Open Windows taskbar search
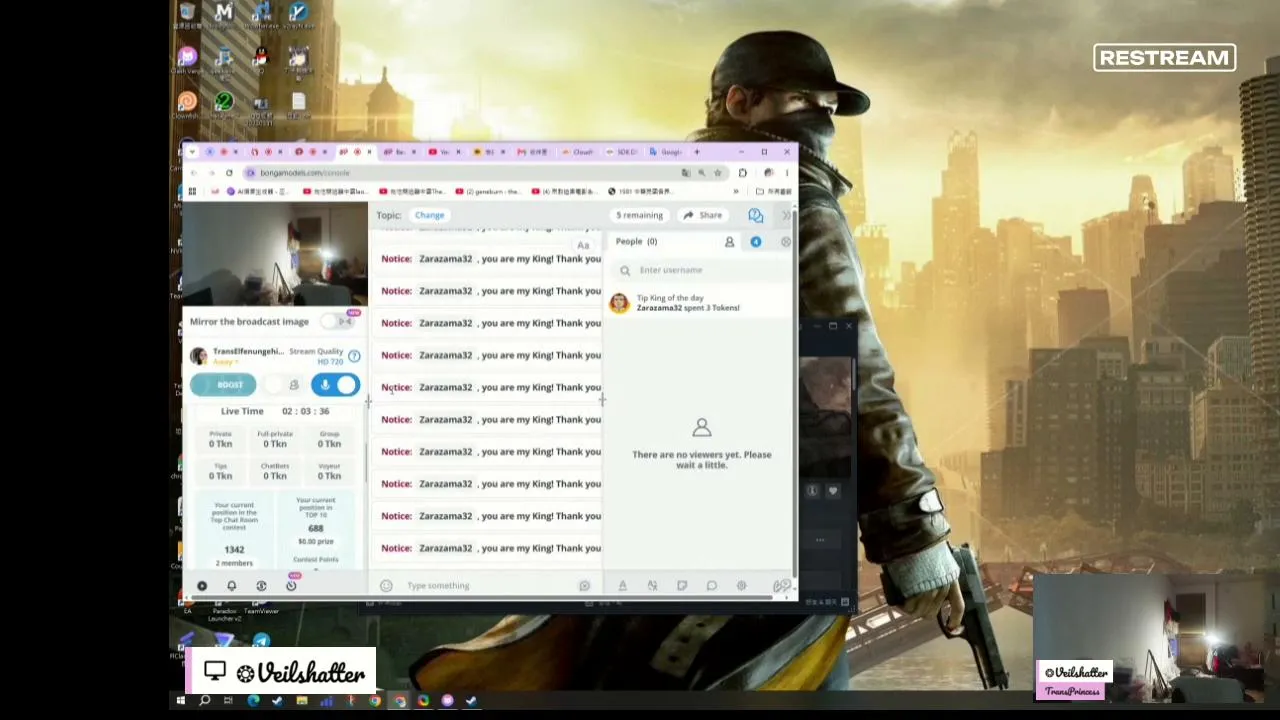 (x=204, y=700)
